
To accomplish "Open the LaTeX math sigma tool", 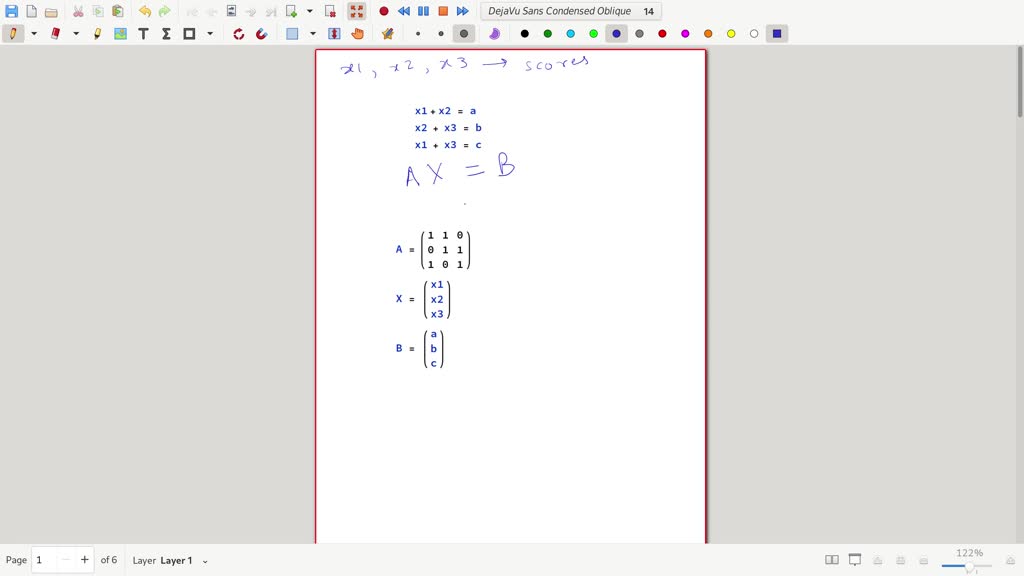I will 166,33.
